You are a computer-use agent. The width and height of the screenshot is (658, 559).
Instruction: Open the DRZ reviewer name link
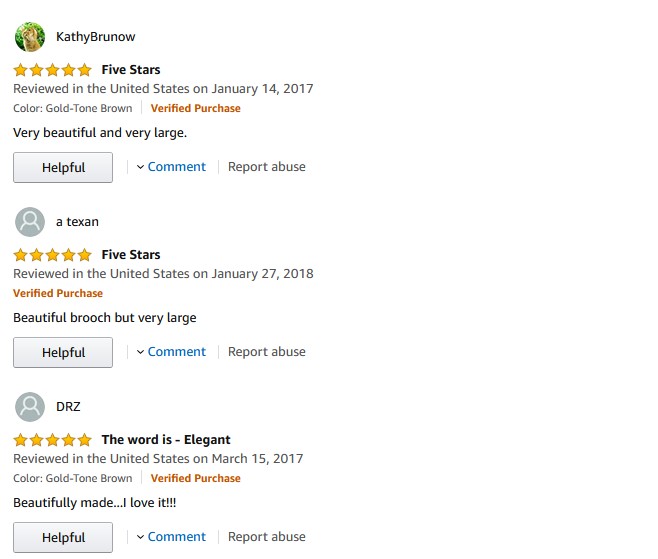pos(68,407)
